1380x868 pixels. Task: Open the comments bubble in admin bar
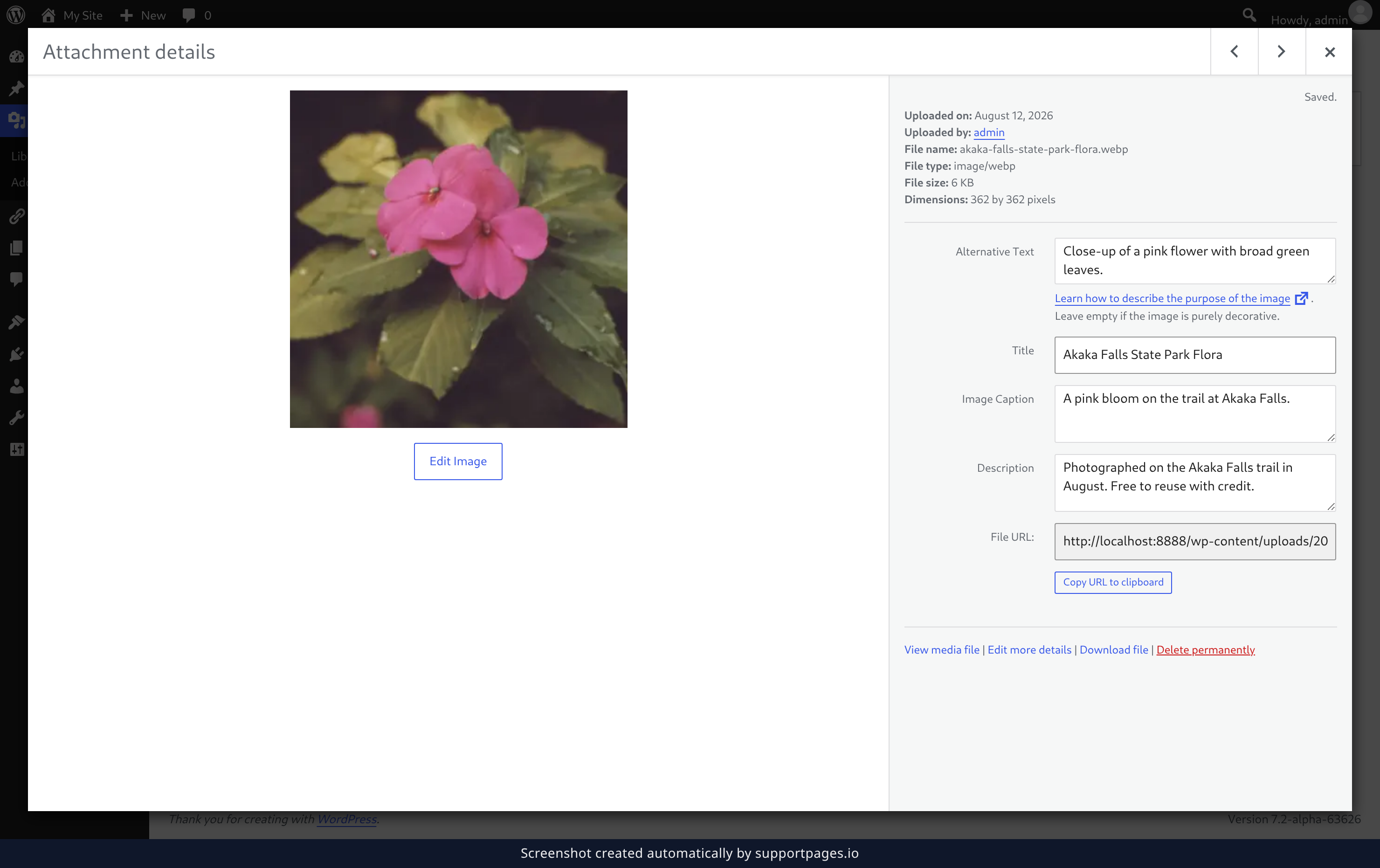point(197,15)
